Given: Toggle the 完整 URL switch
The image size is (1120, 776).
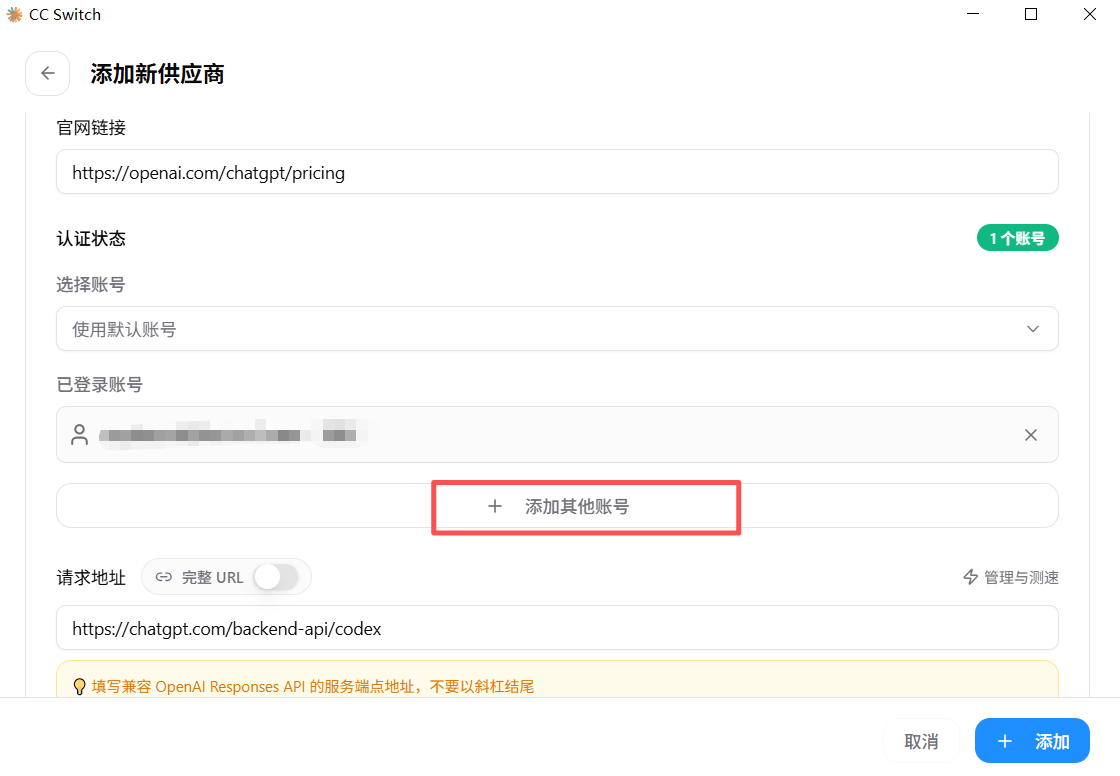Looking at the screenshot, I should [276, 577].
